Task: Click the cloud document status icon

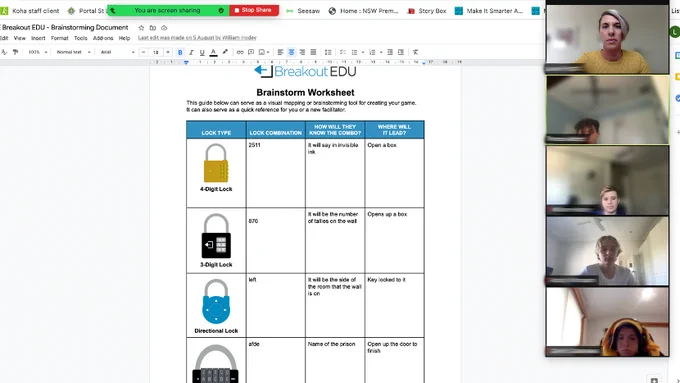Action: (164, 28)
